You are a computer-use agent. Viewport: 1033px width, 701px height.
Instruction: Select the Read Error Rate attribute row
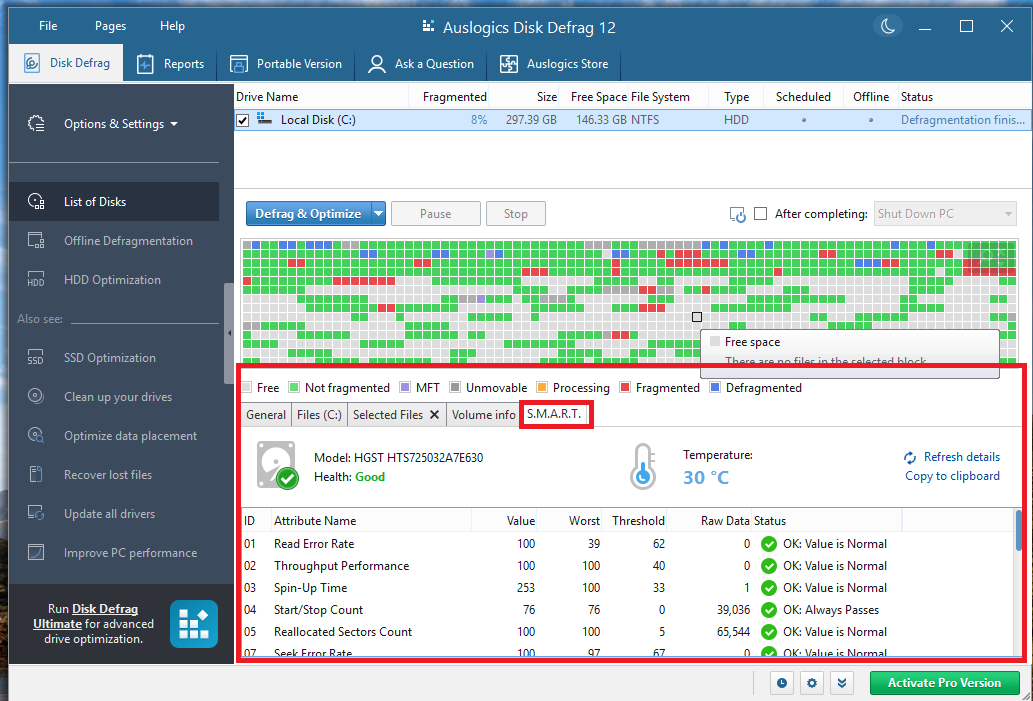[314, 544]
